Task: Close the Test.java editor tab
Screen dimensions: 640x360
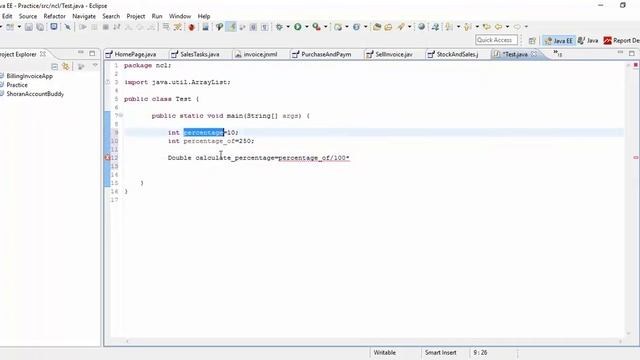Action: pos(534,54)
